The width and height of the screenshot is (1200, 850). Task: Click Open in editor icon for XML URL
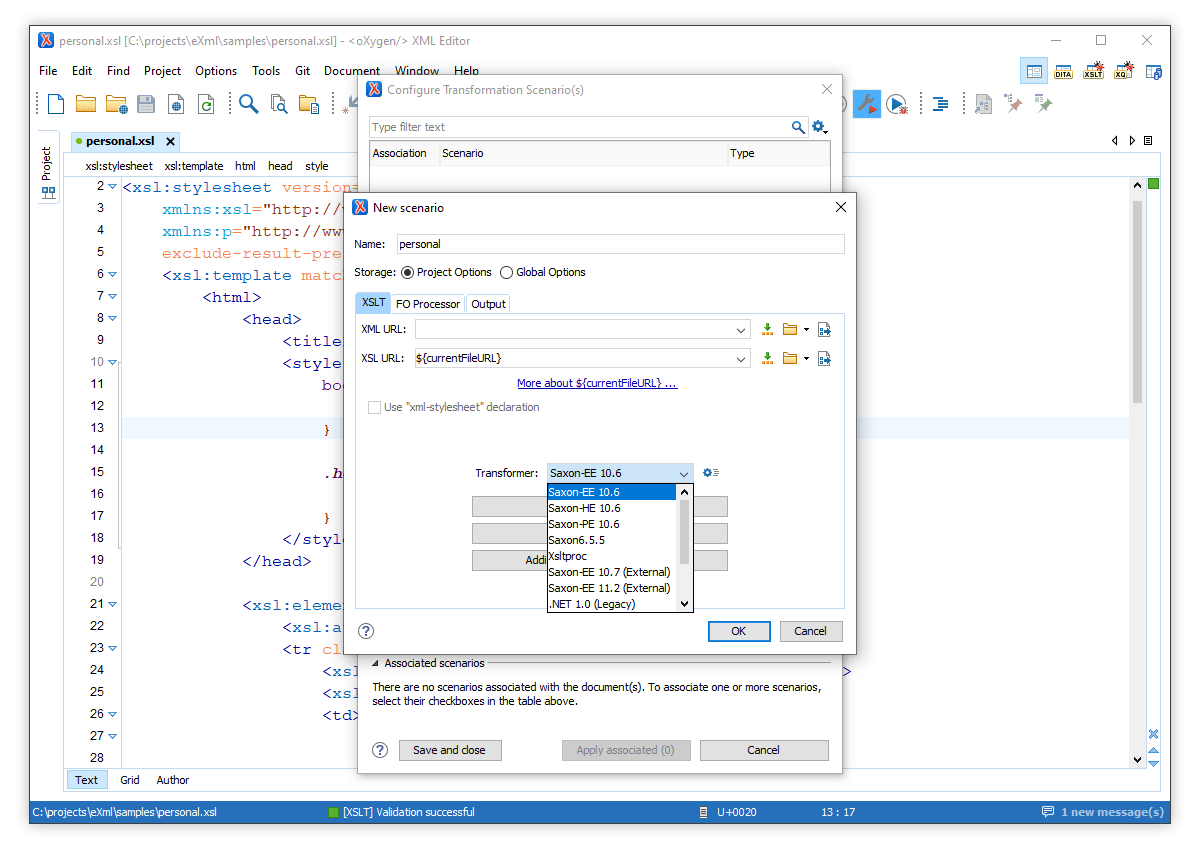825,330
